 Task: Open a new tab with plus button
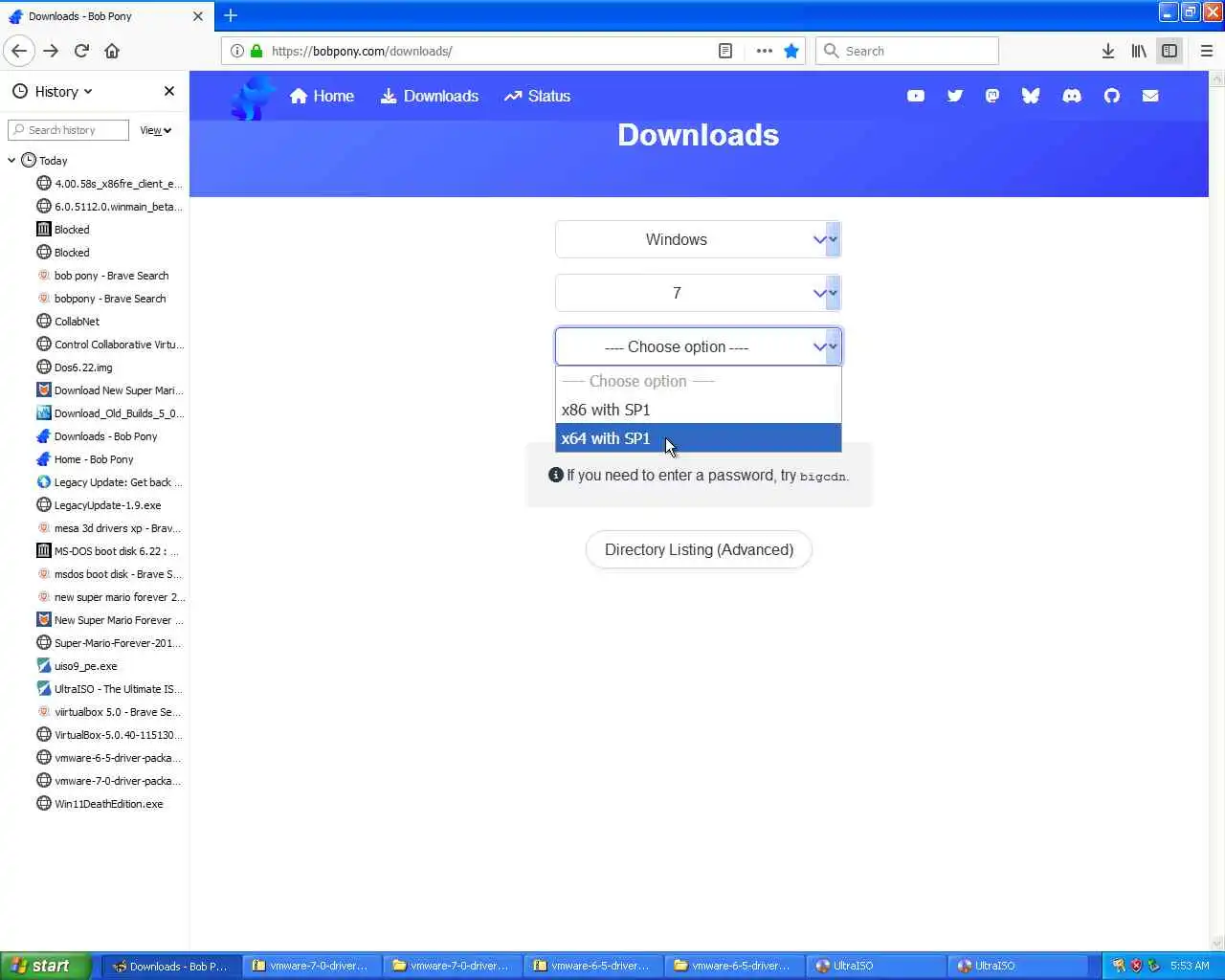pos(231,15)
